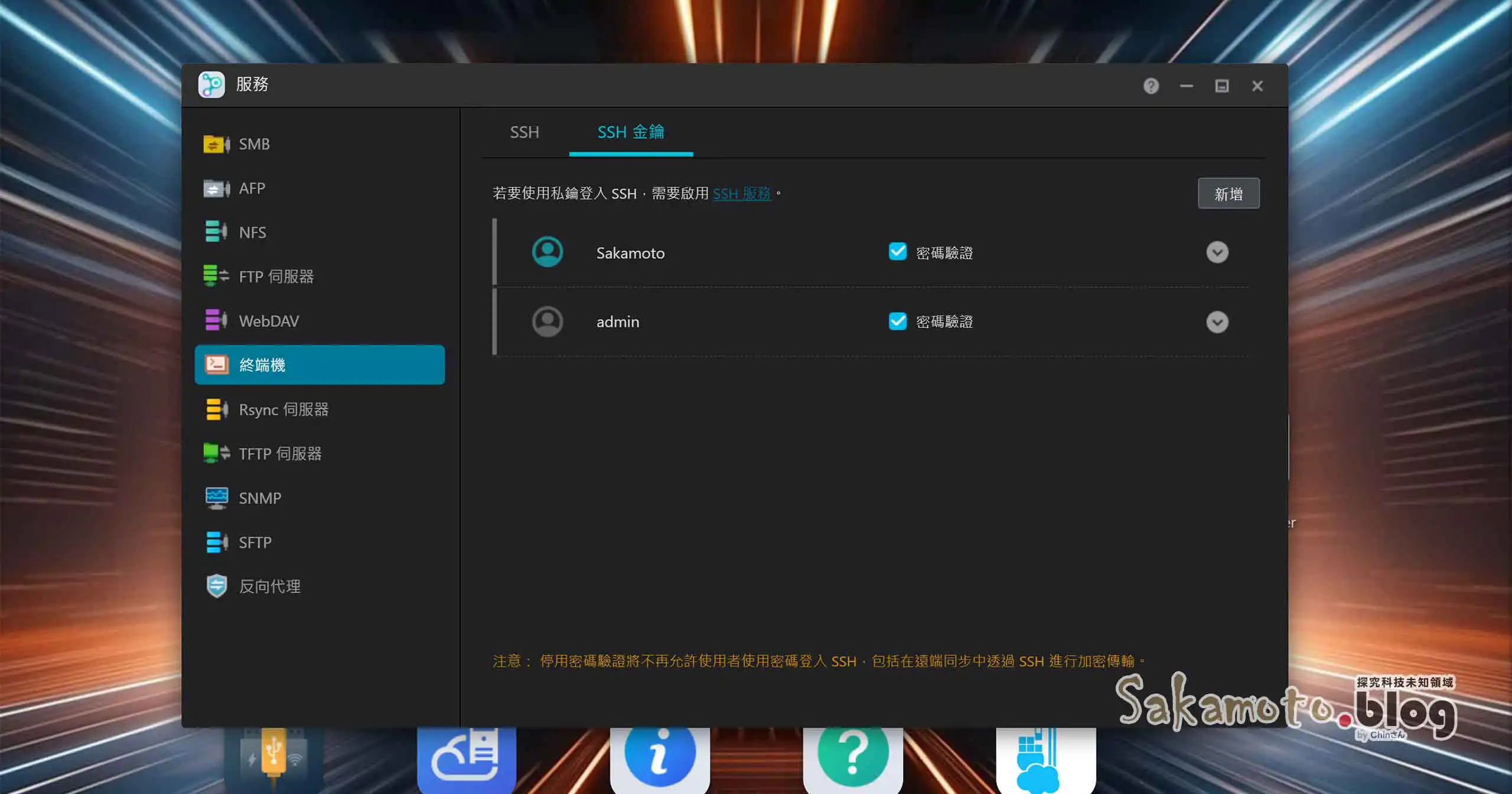Follow the SSH 服務 link
Viewport: 1512px width, 794px height.
click(741, 194)
